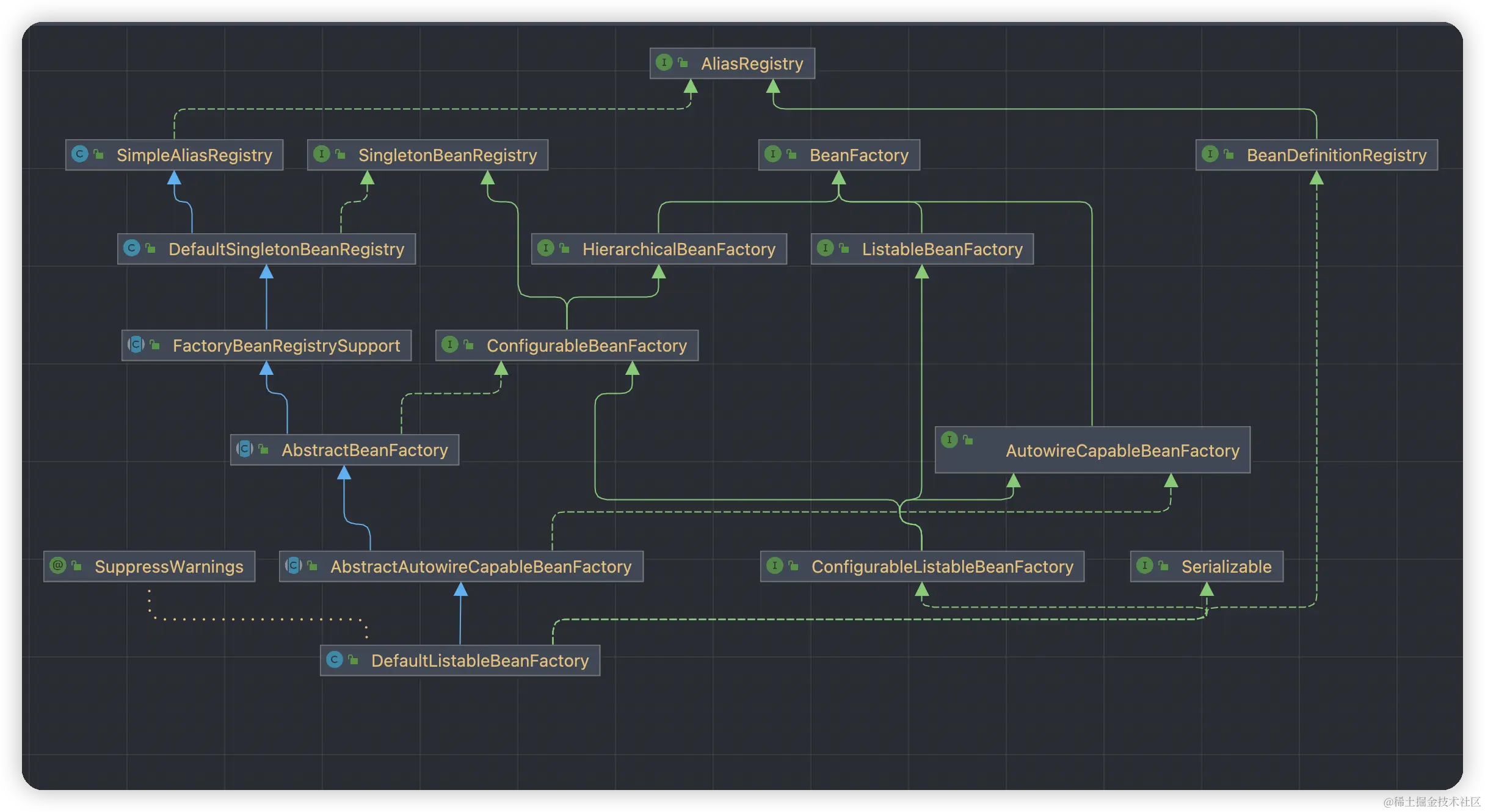Click visibility lock icon on BeanFactory node
The width and height of the screenshot is (1485, 812).
click(791, 154)
